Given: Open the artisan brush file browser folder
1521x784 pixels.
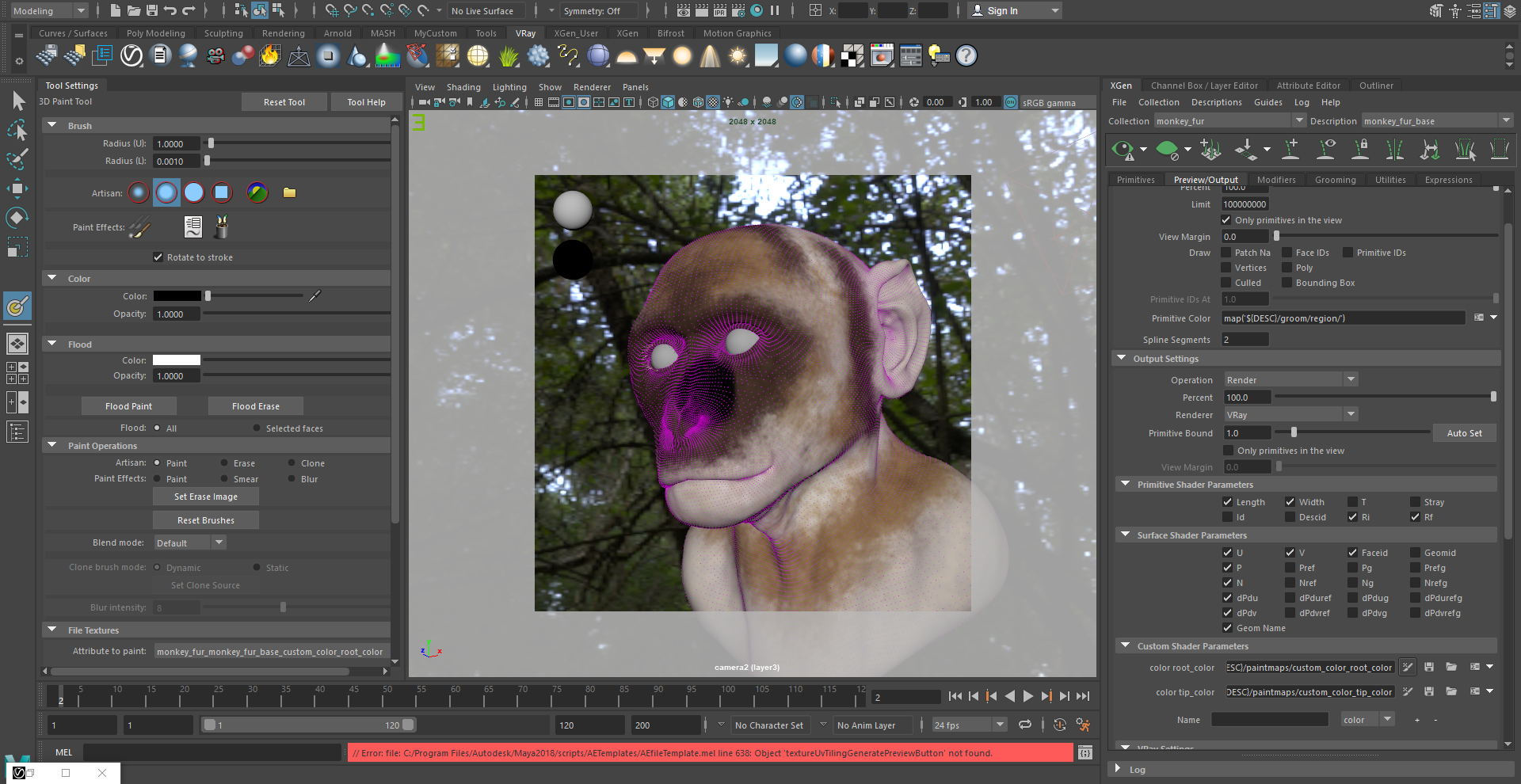Looking at the screenshot, I should click(x=289, y=192).
